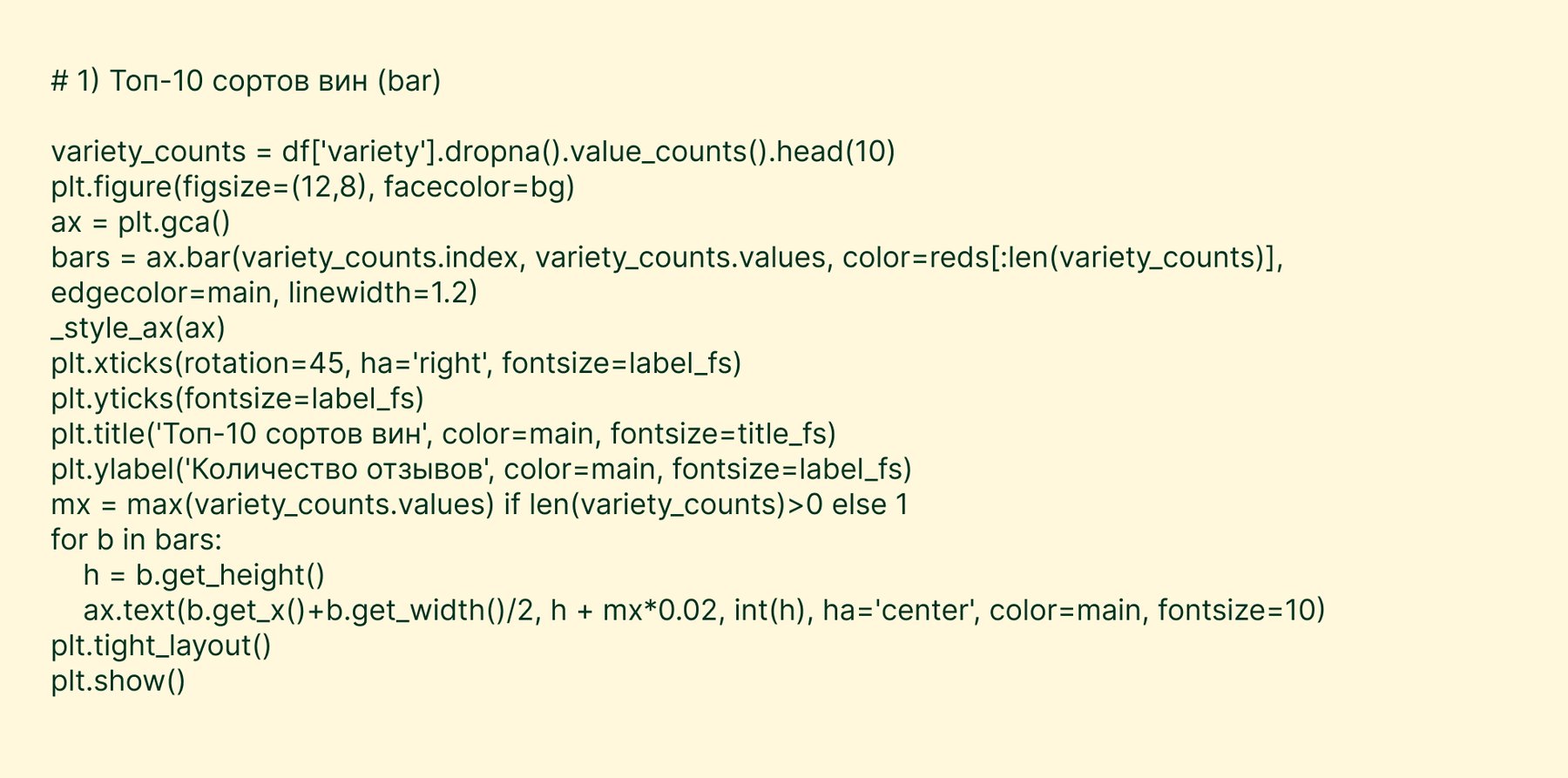Click the 'ax = plt.gca()' line
Image resolution: width=1568 pixels, height=778 pixels.
tap(140, 222)
